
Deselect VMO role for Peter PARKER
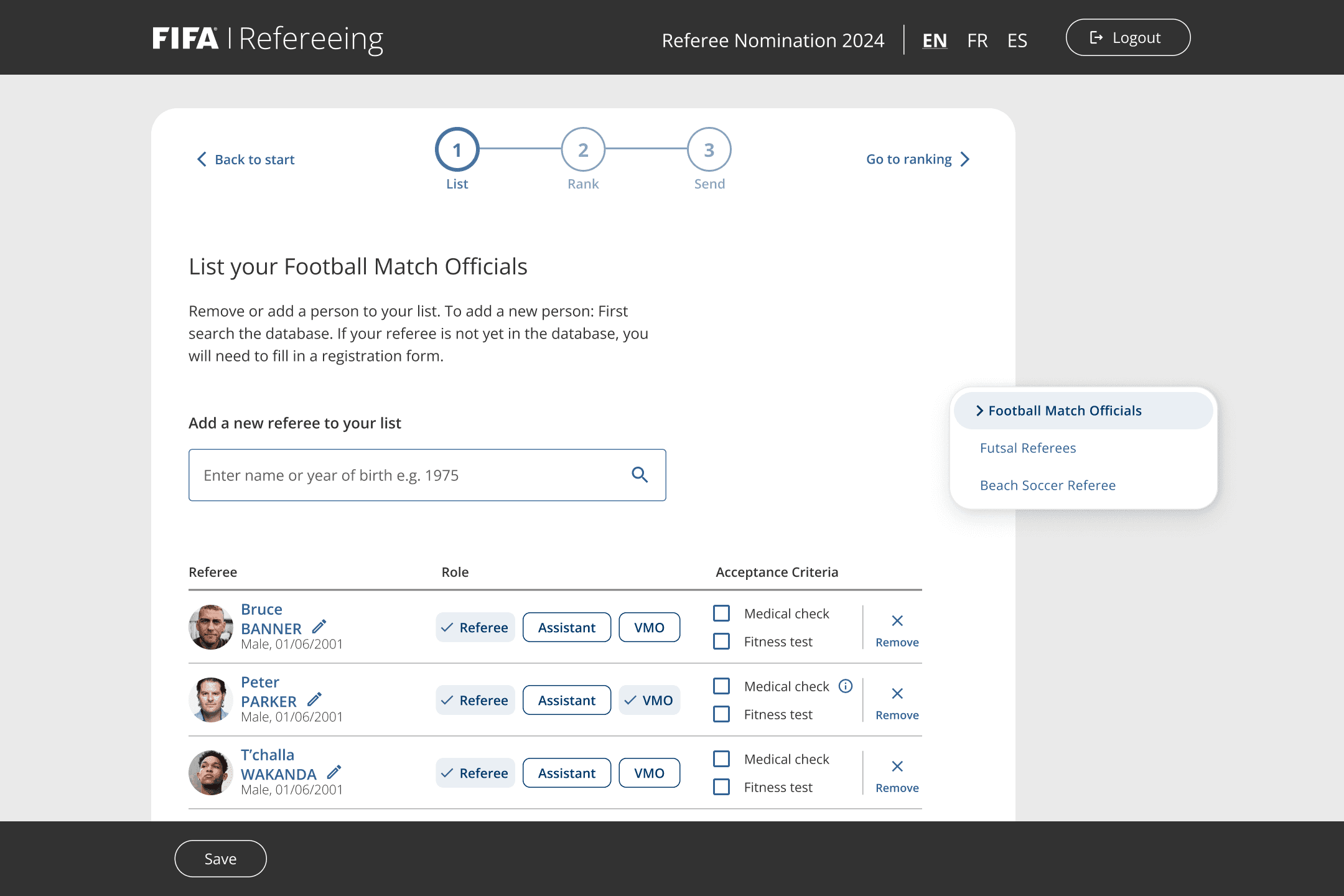tap(649, 700)
